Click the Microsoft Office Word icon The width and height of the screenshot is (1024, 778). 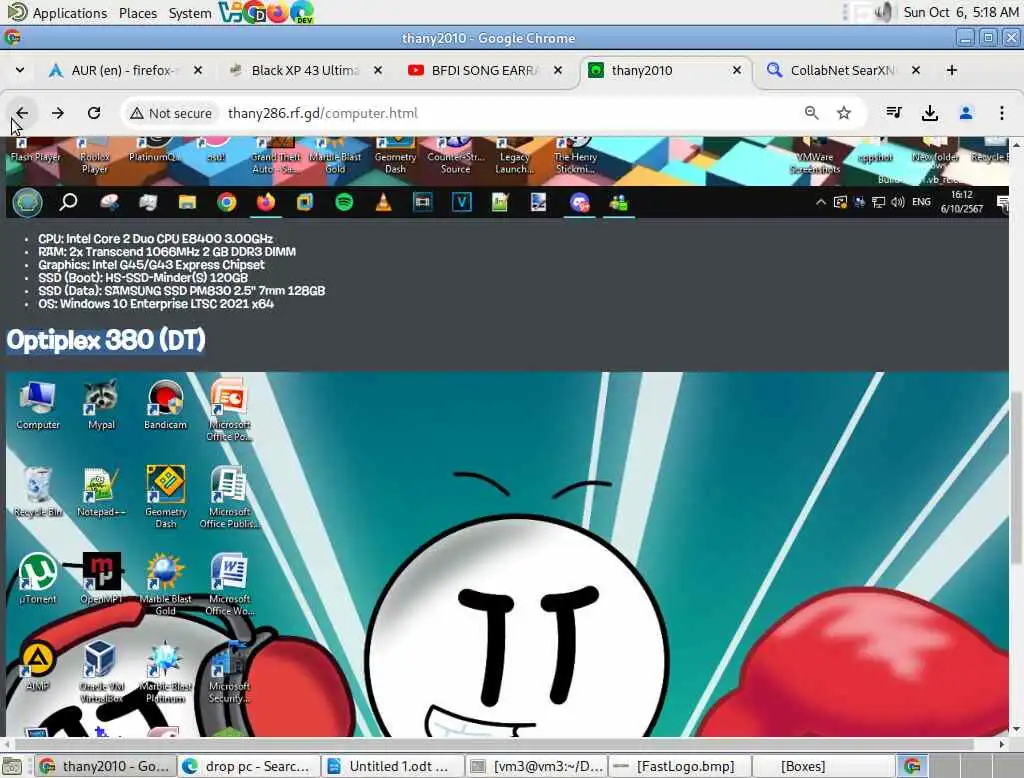point(229,584)
